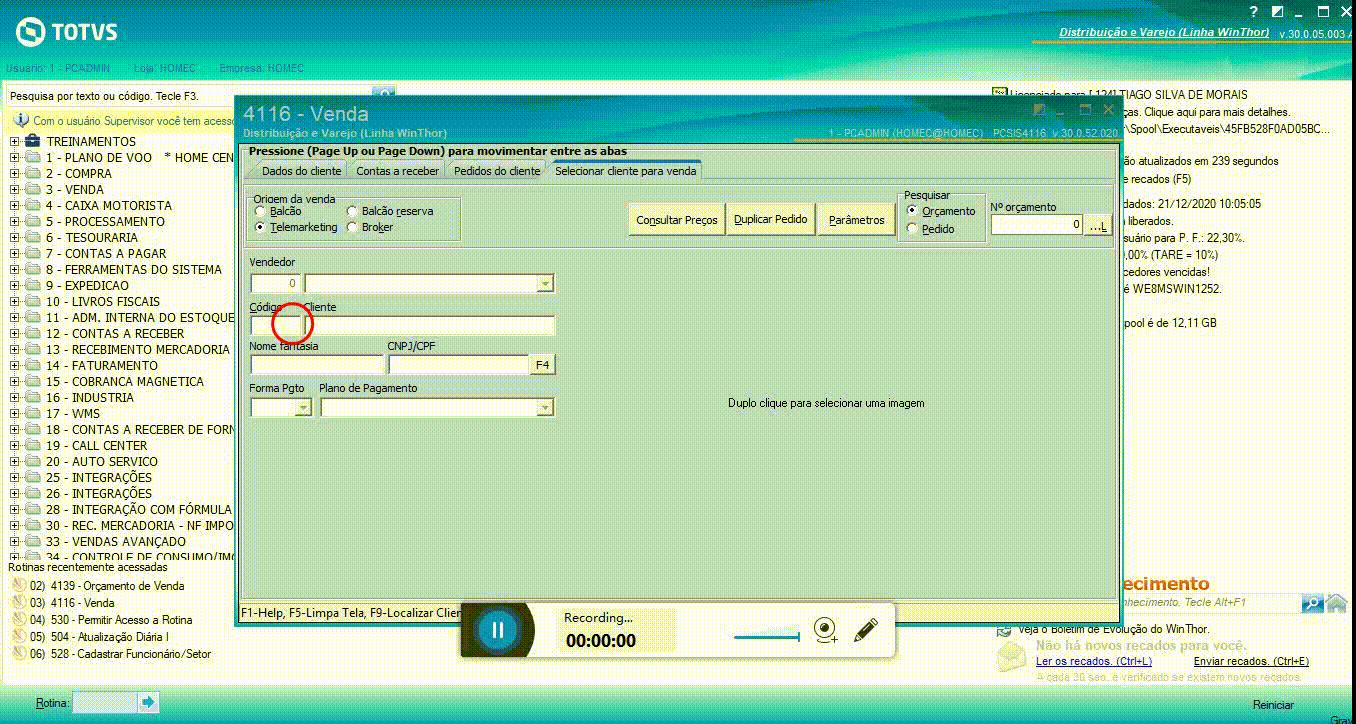
Task: Click the briefcase icon for TREINAMENTOS
Action: (x=32, y=141)
